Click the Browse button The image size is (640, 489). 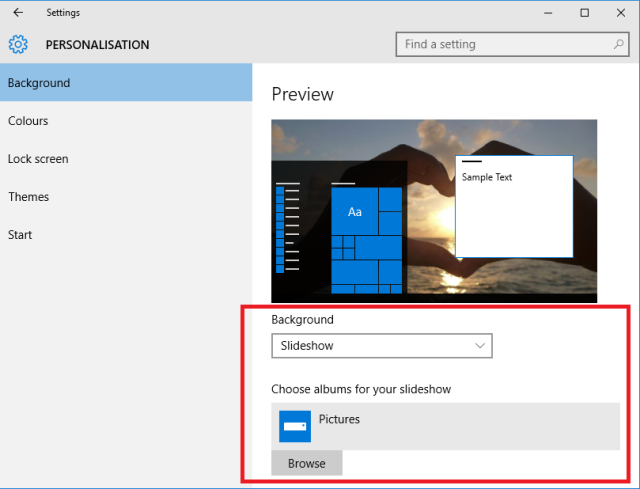tap(307, 463)
